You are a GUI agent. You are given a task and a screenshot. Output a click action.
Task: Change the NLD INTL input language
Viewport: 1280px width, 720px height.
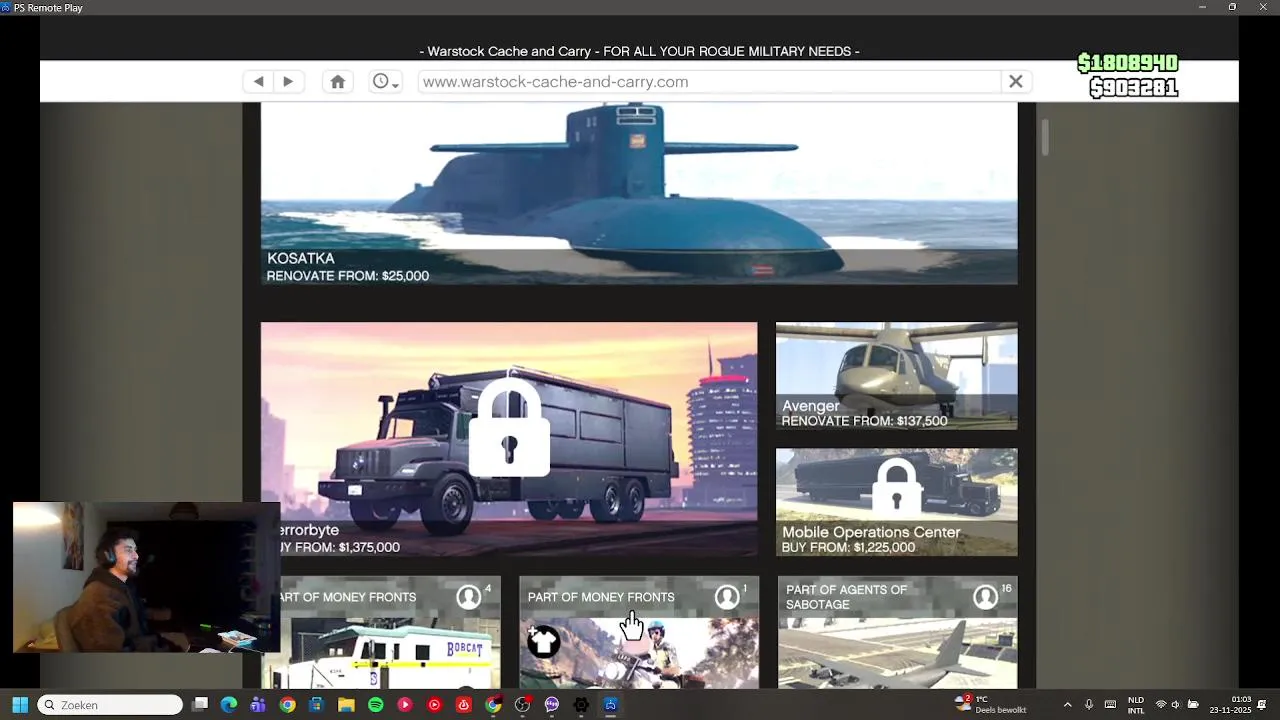[1136, 705]
